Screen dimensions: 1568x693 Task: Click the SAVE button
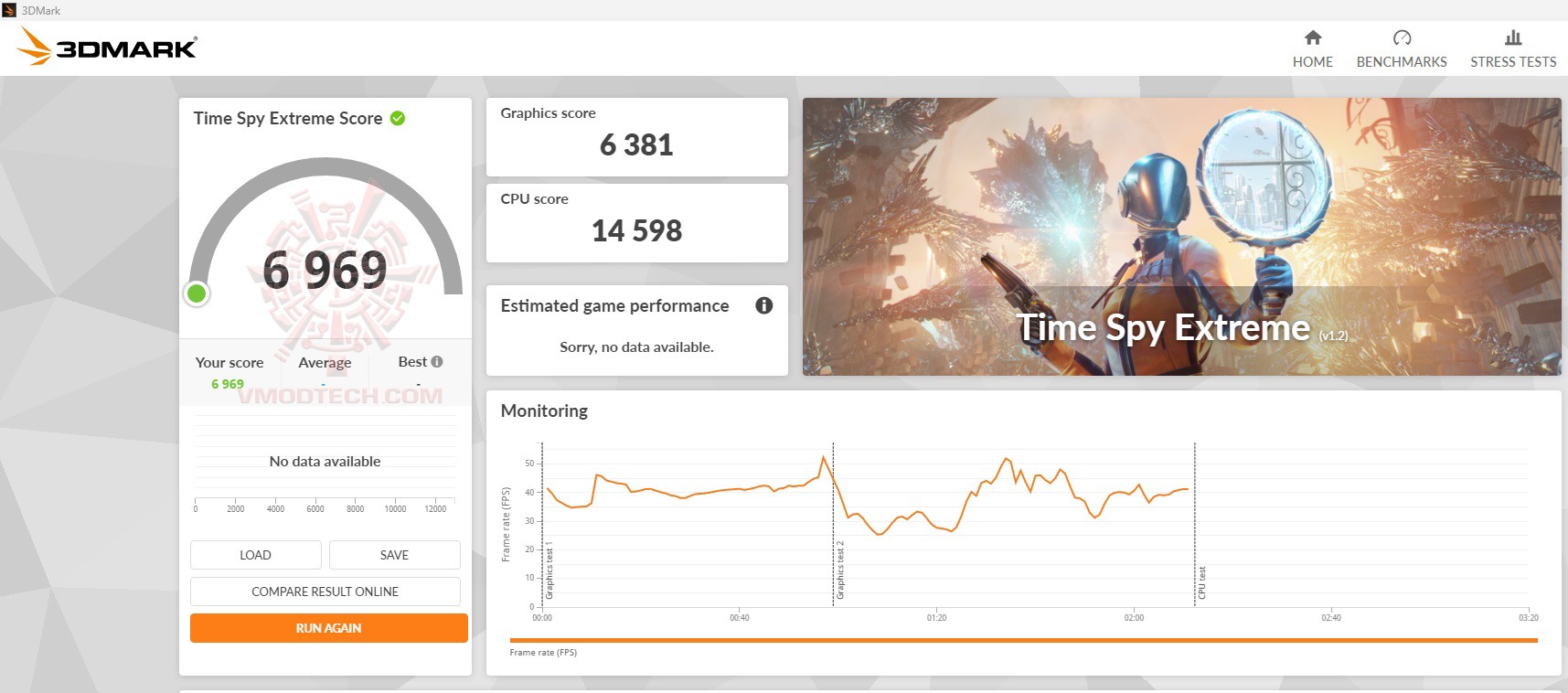pyautogui.click(x=395, y=555)
